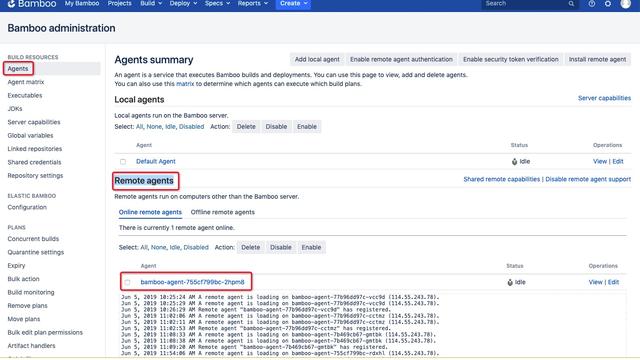Image resolution: width=640 pixels, height=360 pixels.
Task: Open Server capabilities link near Local agents
Action: coord(604,98)
